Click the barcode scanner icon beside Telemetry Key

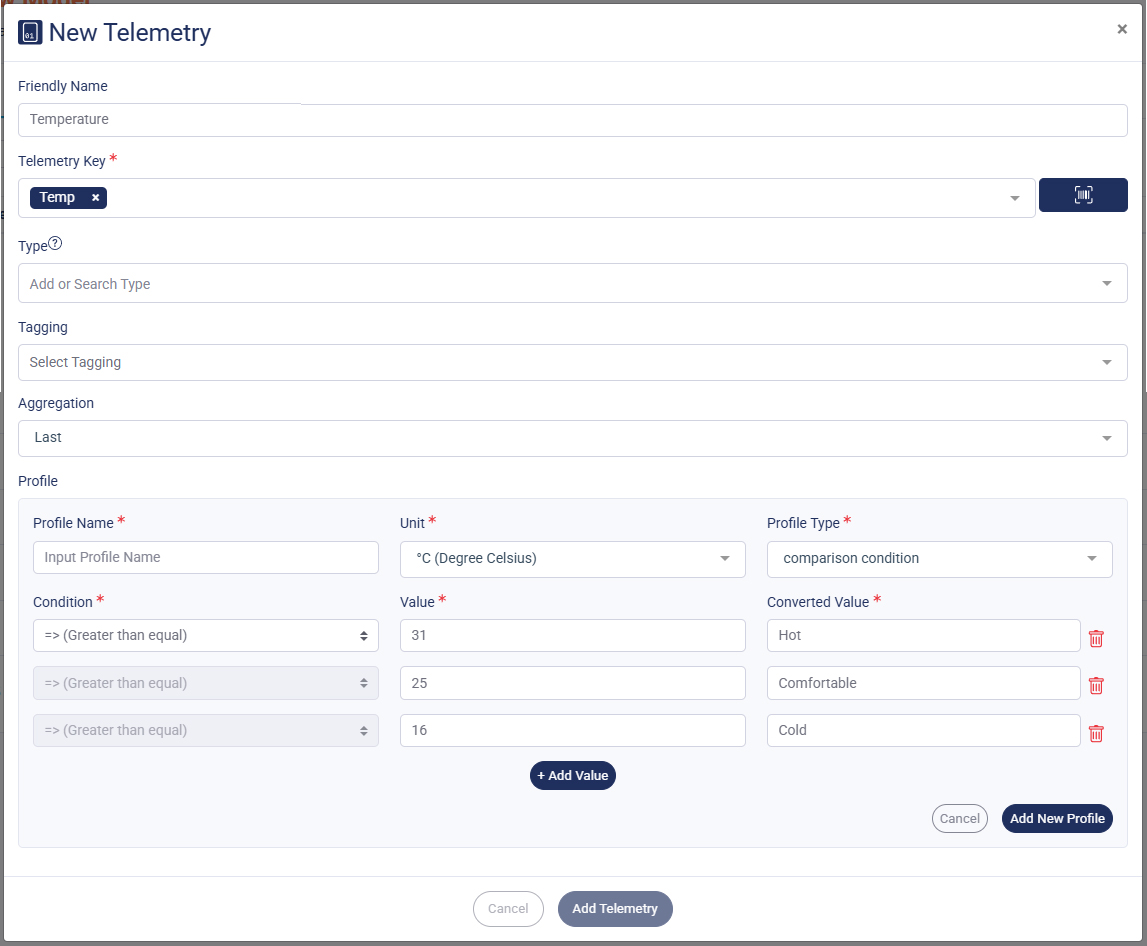(x=1083, y=195)
